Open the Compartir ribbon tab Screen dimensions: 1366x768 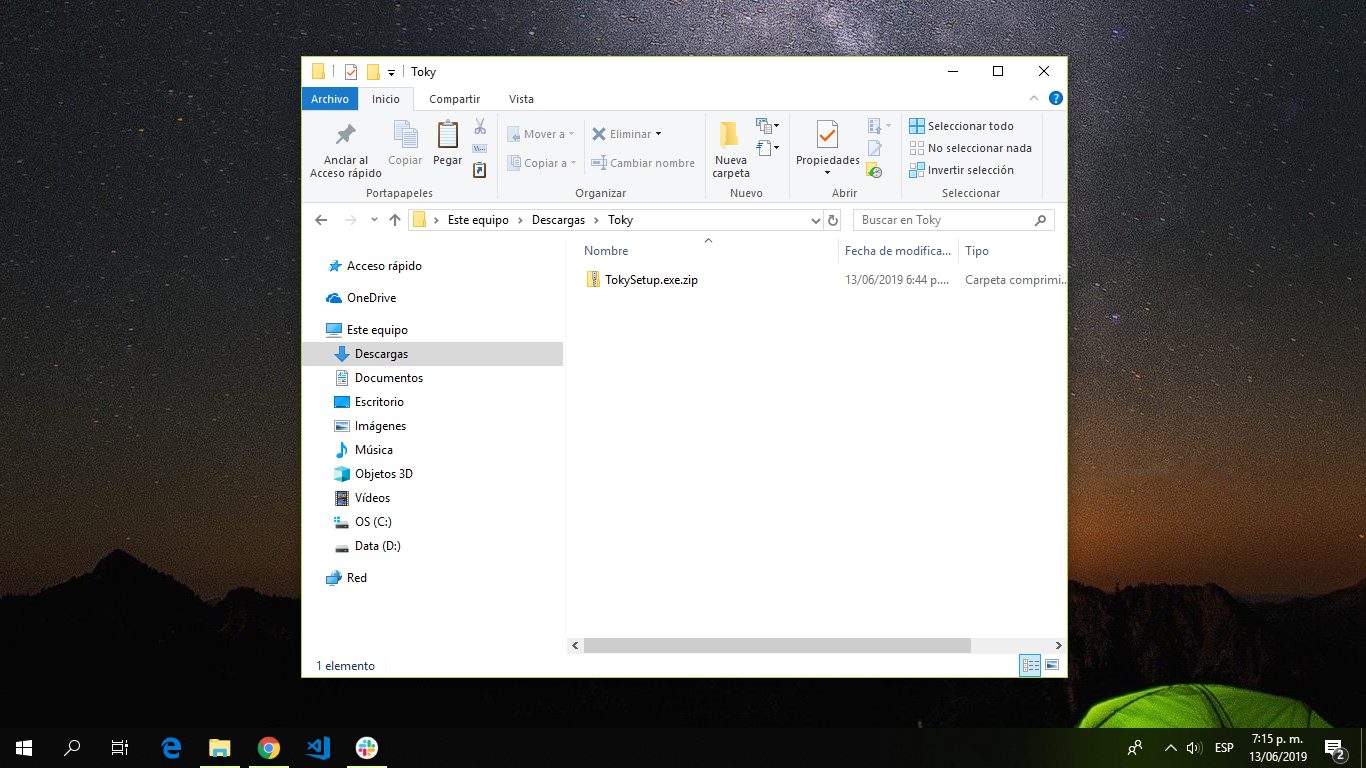(x=454, y=99)
